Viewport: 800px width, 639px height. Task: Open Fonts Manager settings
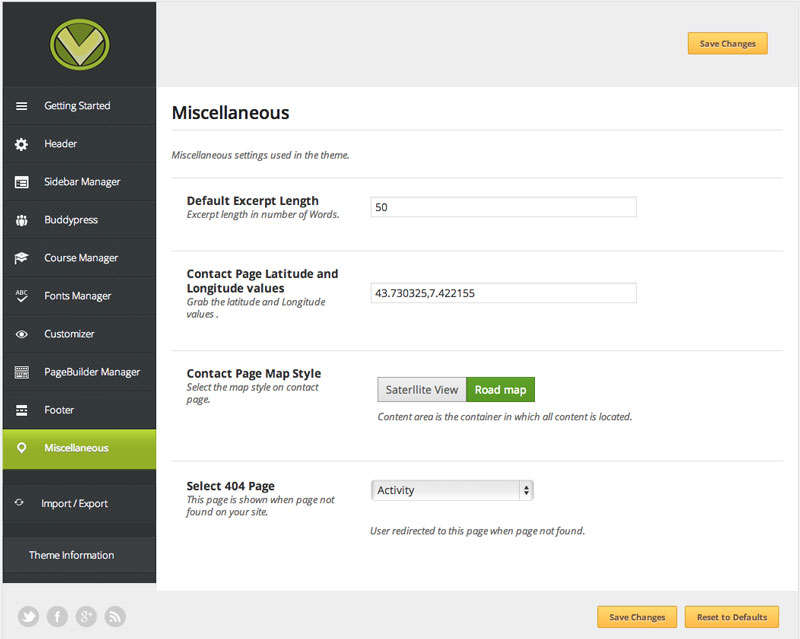(x=80, y=296)
